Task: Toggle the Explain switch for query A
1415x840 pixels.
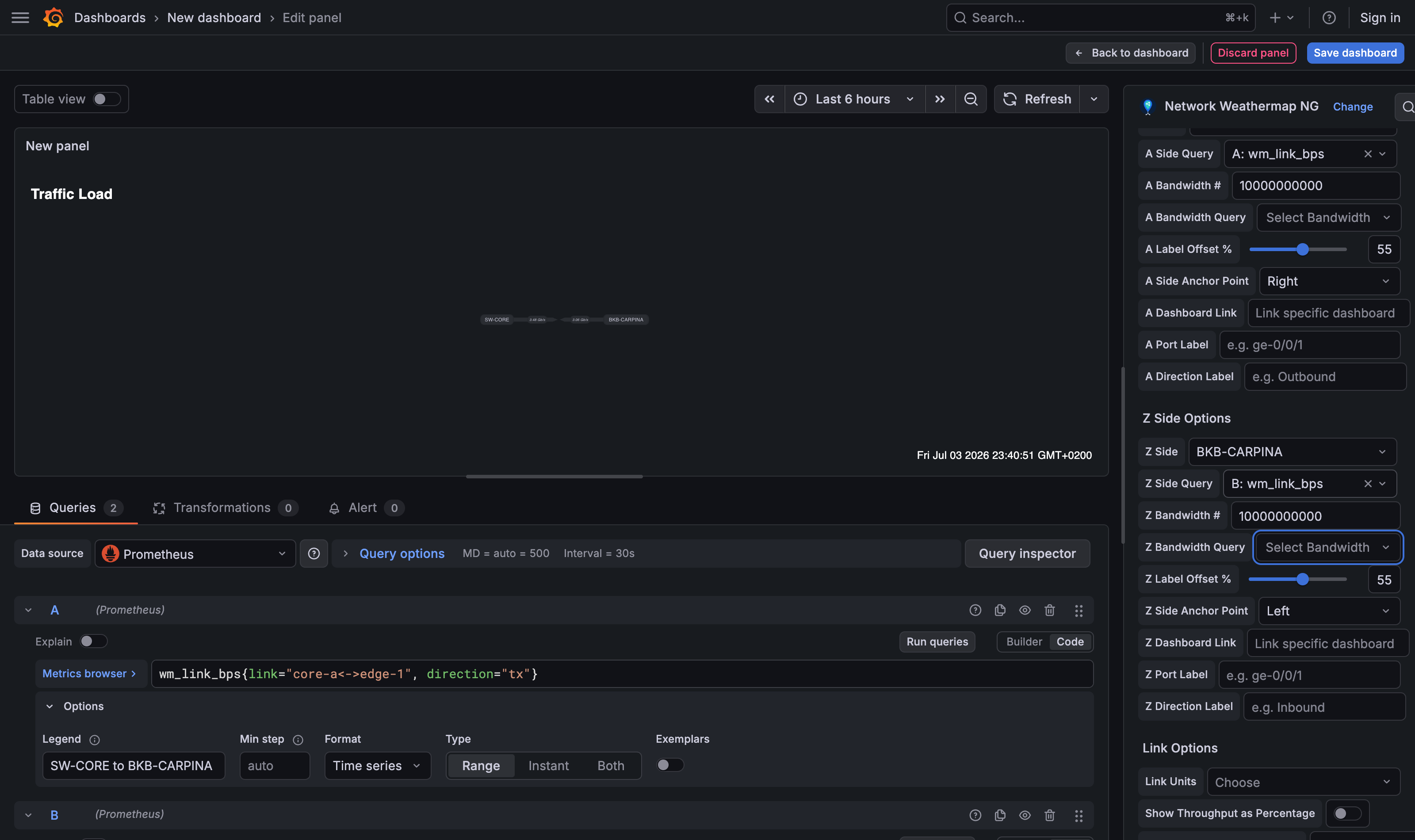Action: coord(93,641)
